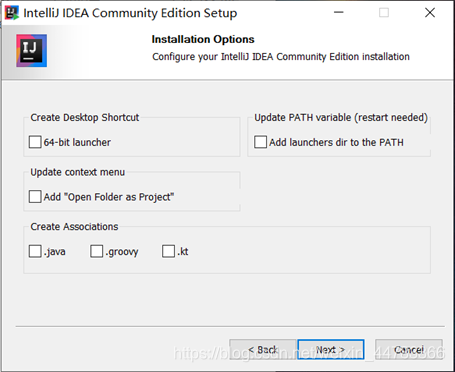Click the Create Associations group label
This screenshot has height=372, width=455.
(x=74, y=227)
